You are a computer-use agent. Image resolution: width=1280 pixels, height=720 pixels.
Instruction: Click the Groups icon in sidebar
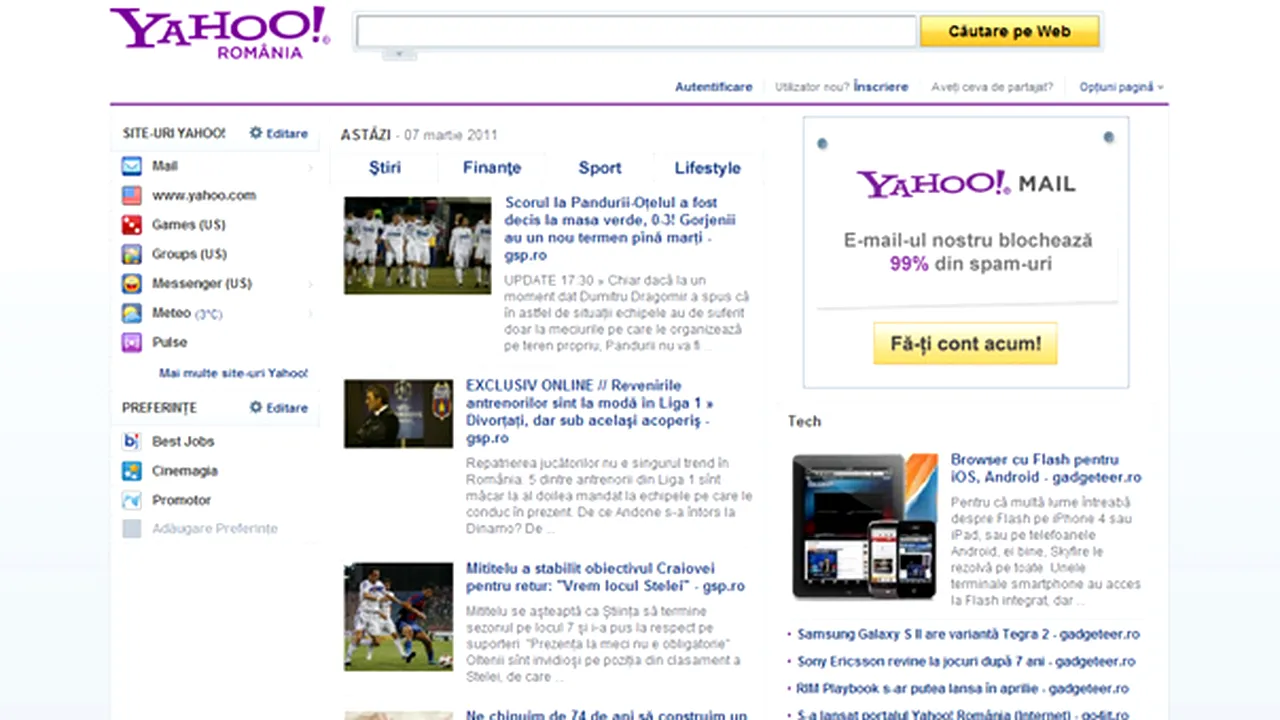[132, 254]
